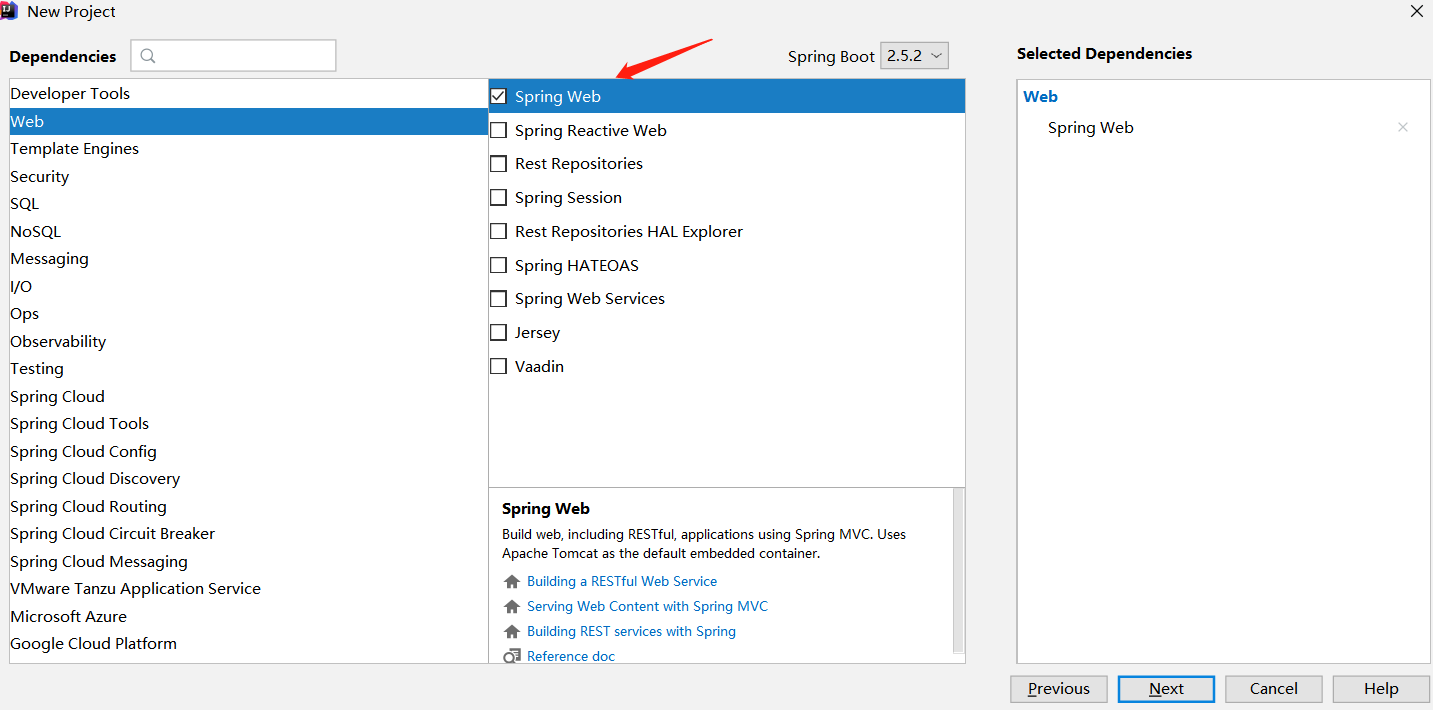Viewport: 1433px width, 710px height.
Task: Click the Spring Web description heading
Action: (546, 508)
